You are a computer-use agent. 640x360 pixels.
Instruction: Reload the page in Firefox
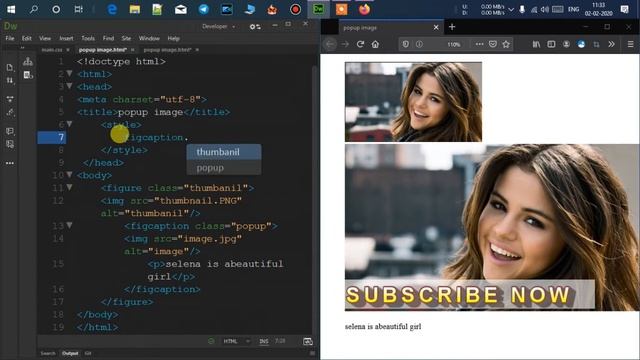point(360,44)
